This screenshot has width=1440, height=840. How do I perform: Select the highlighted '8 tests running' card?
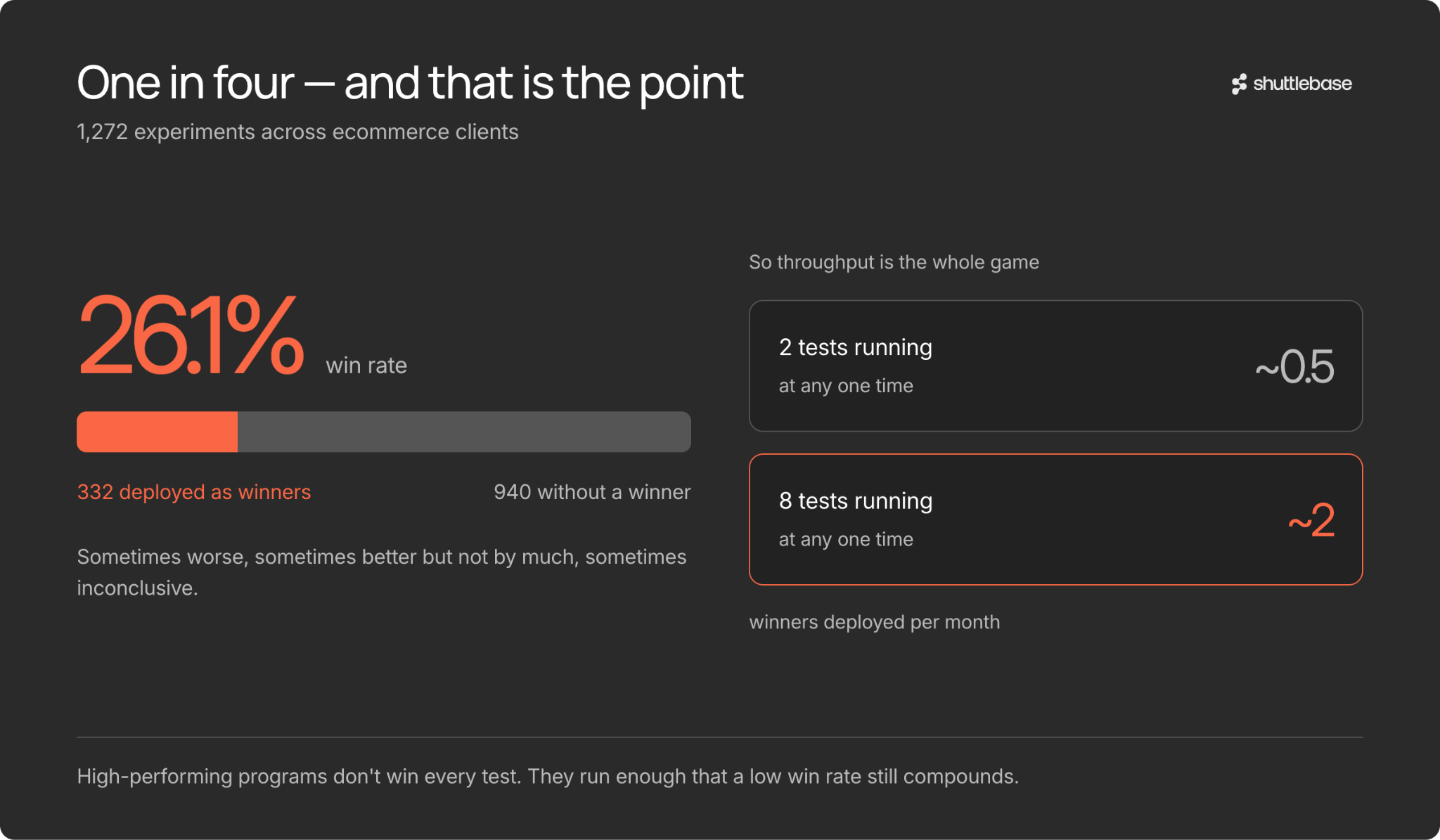(1055, 519)
